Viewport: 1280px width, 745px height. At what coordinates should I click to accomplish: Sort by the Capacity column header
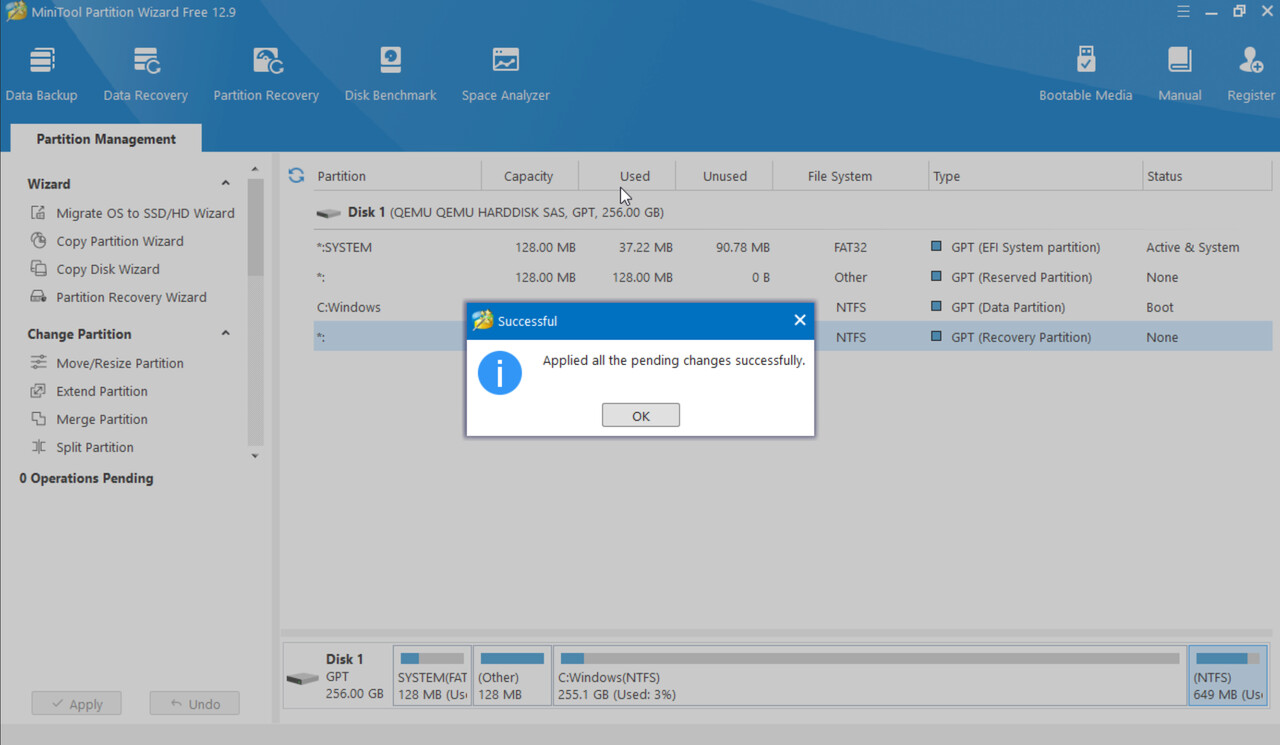528,176
